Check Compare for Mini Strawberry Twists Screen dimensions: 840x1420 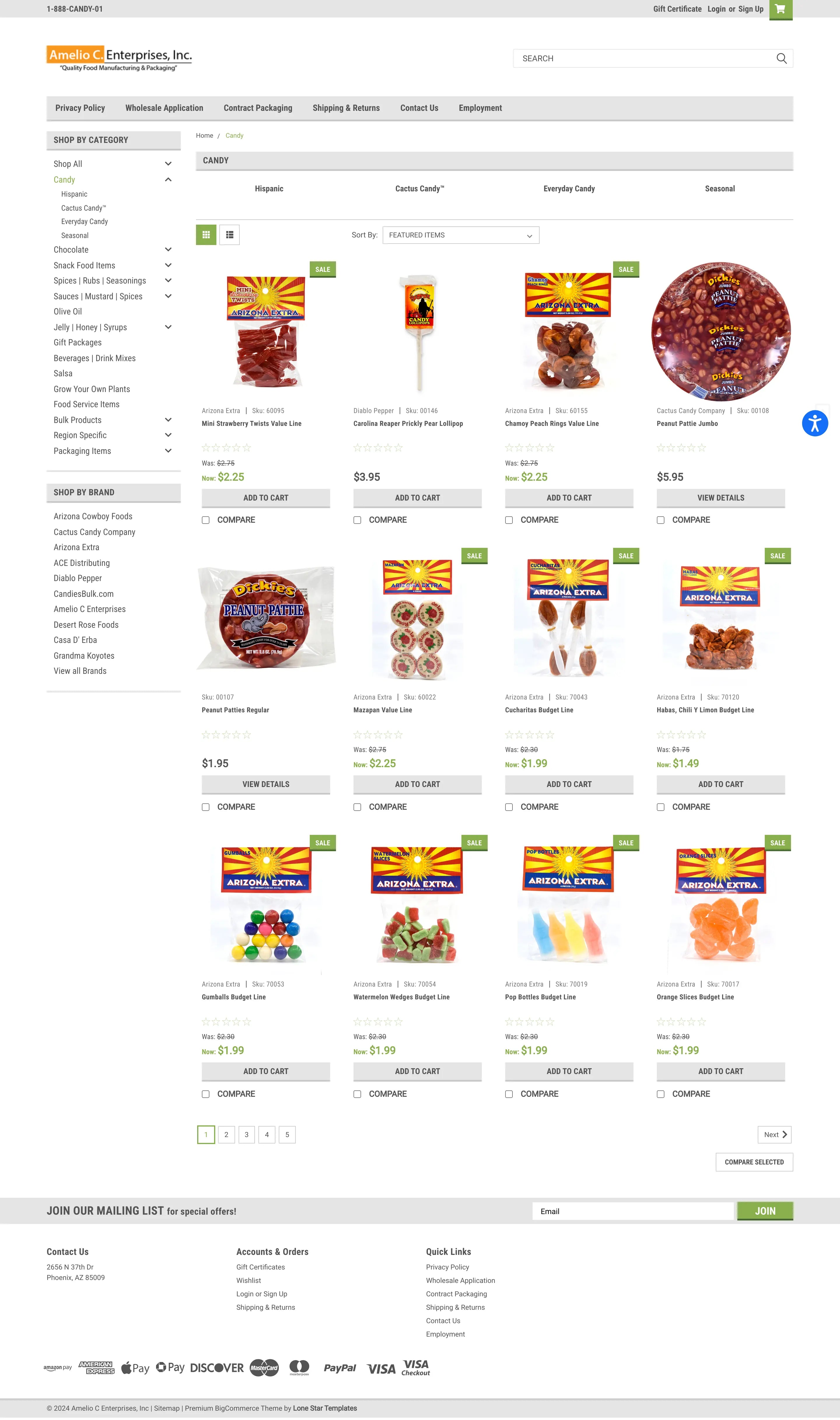click(x=205, y=520)
